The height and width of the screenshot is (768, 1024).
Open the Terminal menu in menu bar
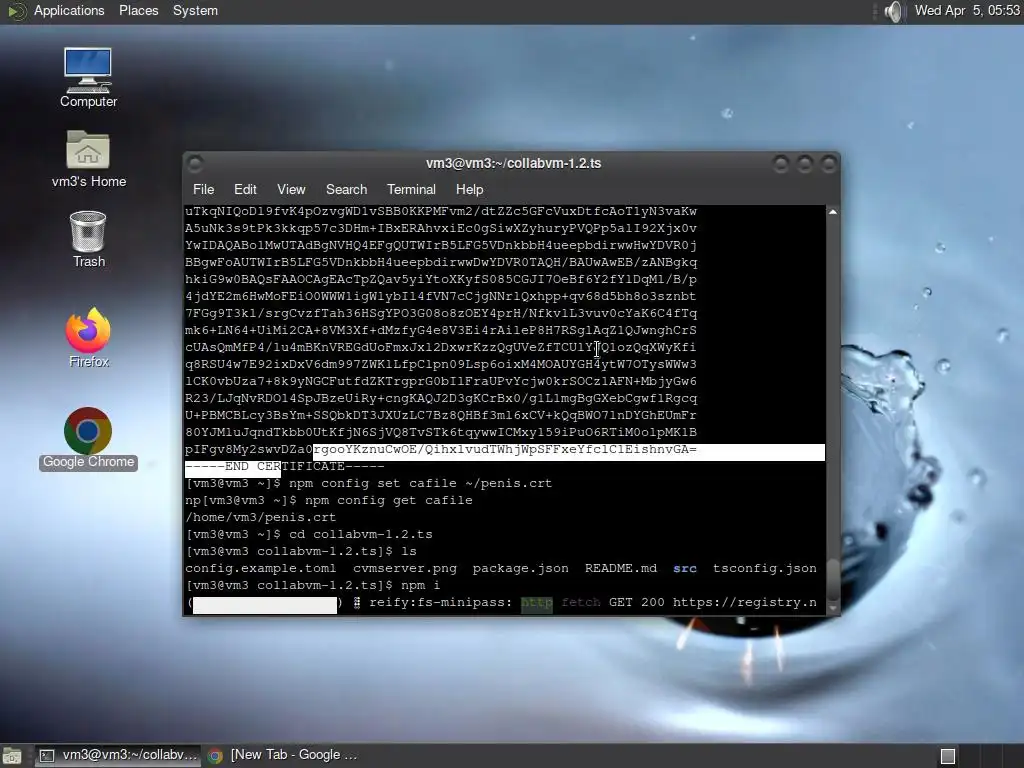(411, 189)
